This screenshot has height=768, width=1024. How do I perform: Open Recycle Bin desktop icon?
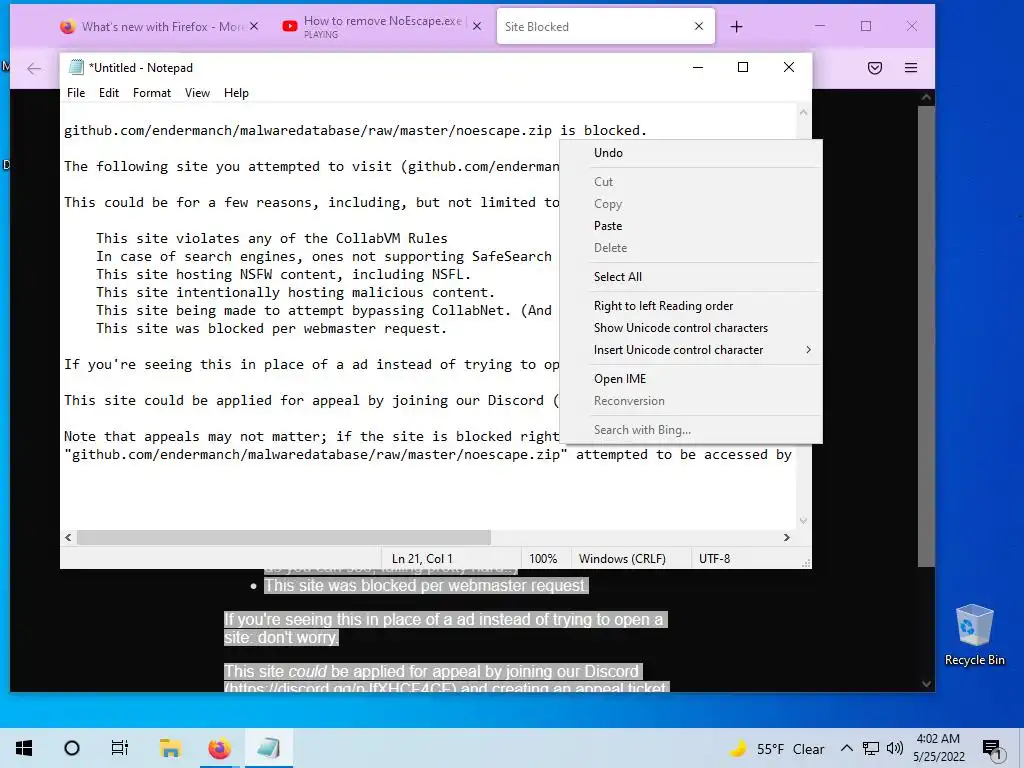pyautogui.click(x=974, y=634)
